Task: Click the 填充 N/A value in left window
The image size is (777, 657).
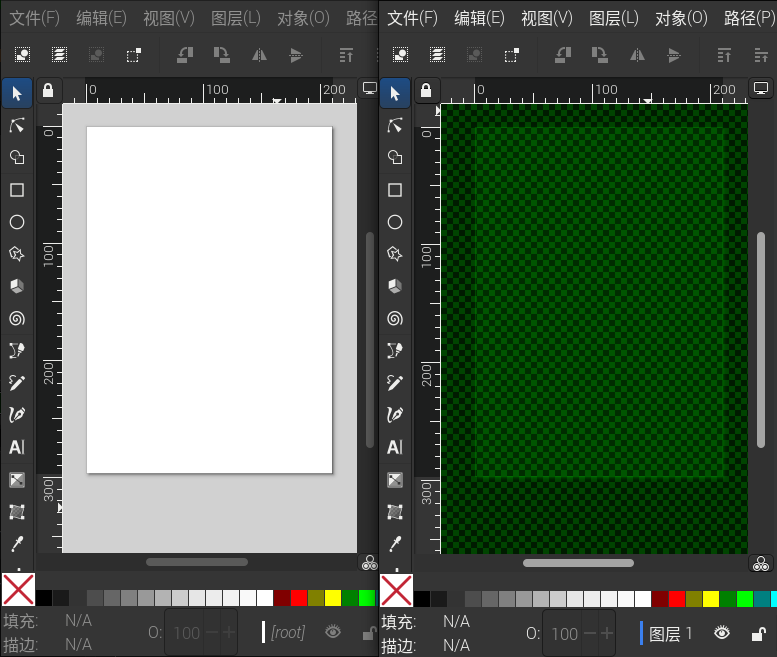Action: (78, 620)
